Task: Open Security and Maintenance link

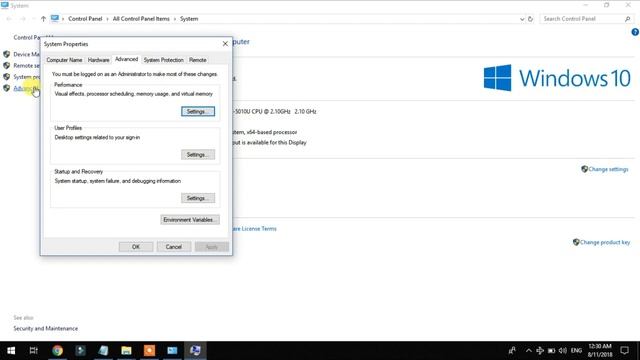Action: [x=46, y=329]
